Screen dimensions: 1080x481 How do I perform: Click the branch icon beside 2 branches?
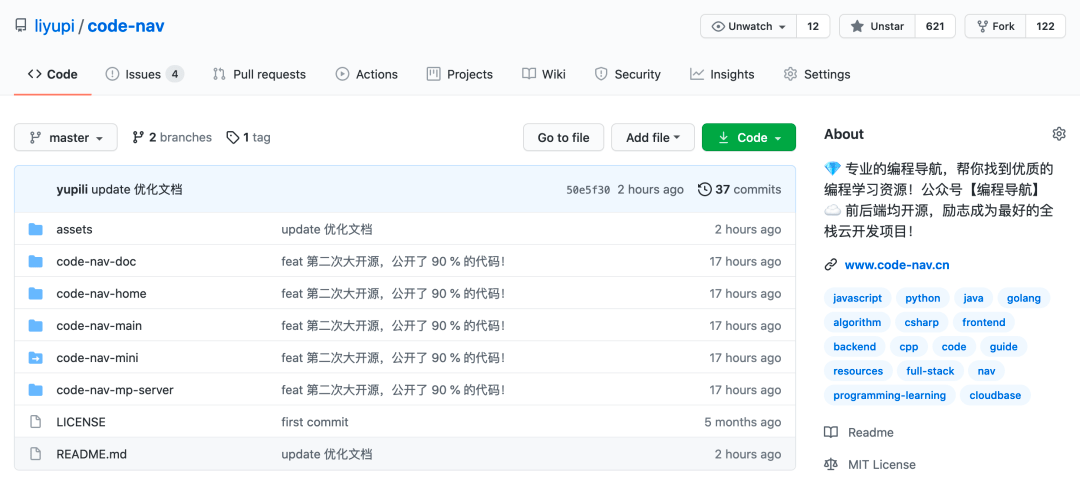pos(139,138)
